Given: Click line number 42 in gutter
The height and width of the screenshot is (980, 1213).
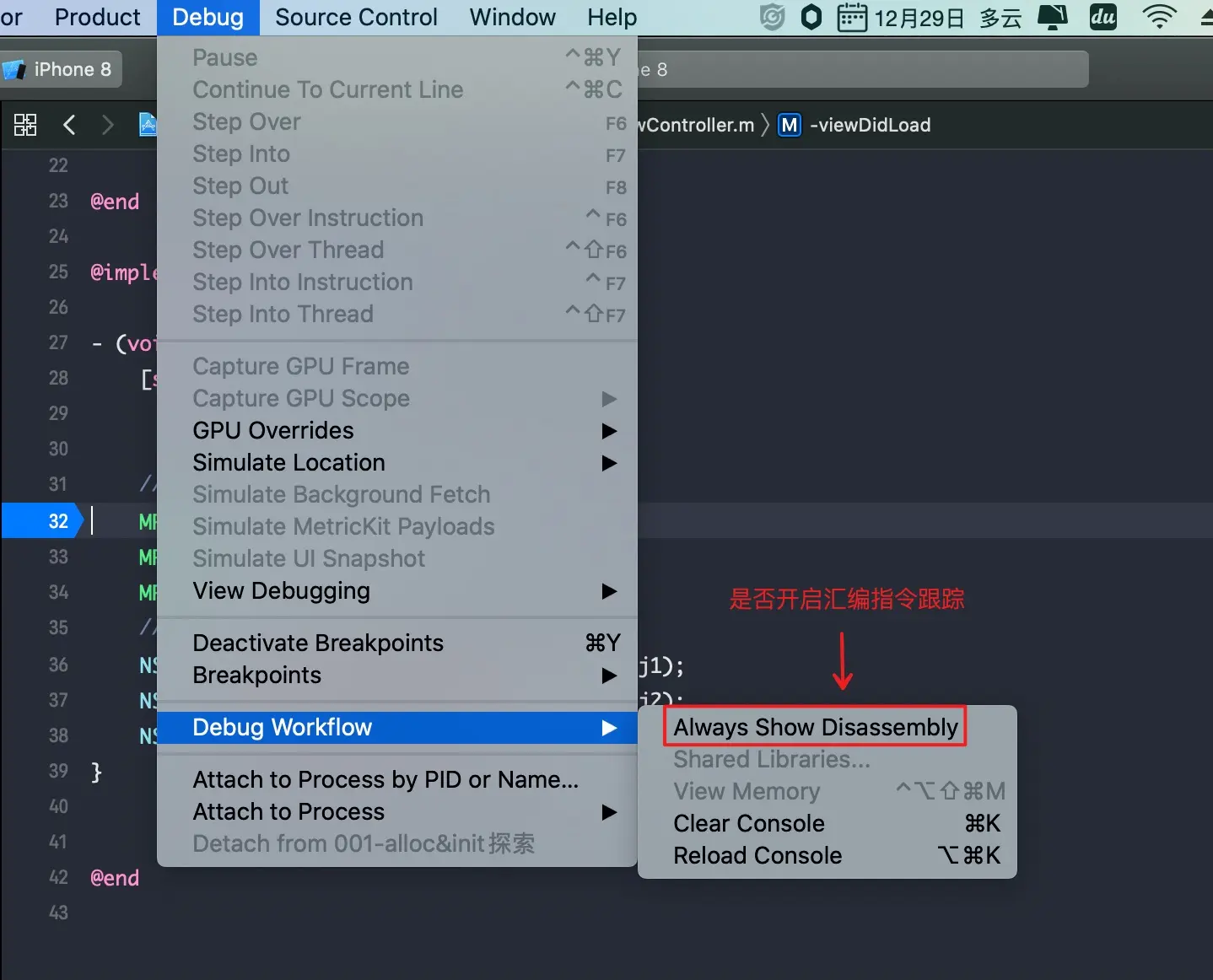Looking at the screenshot, I should point(58,877).
